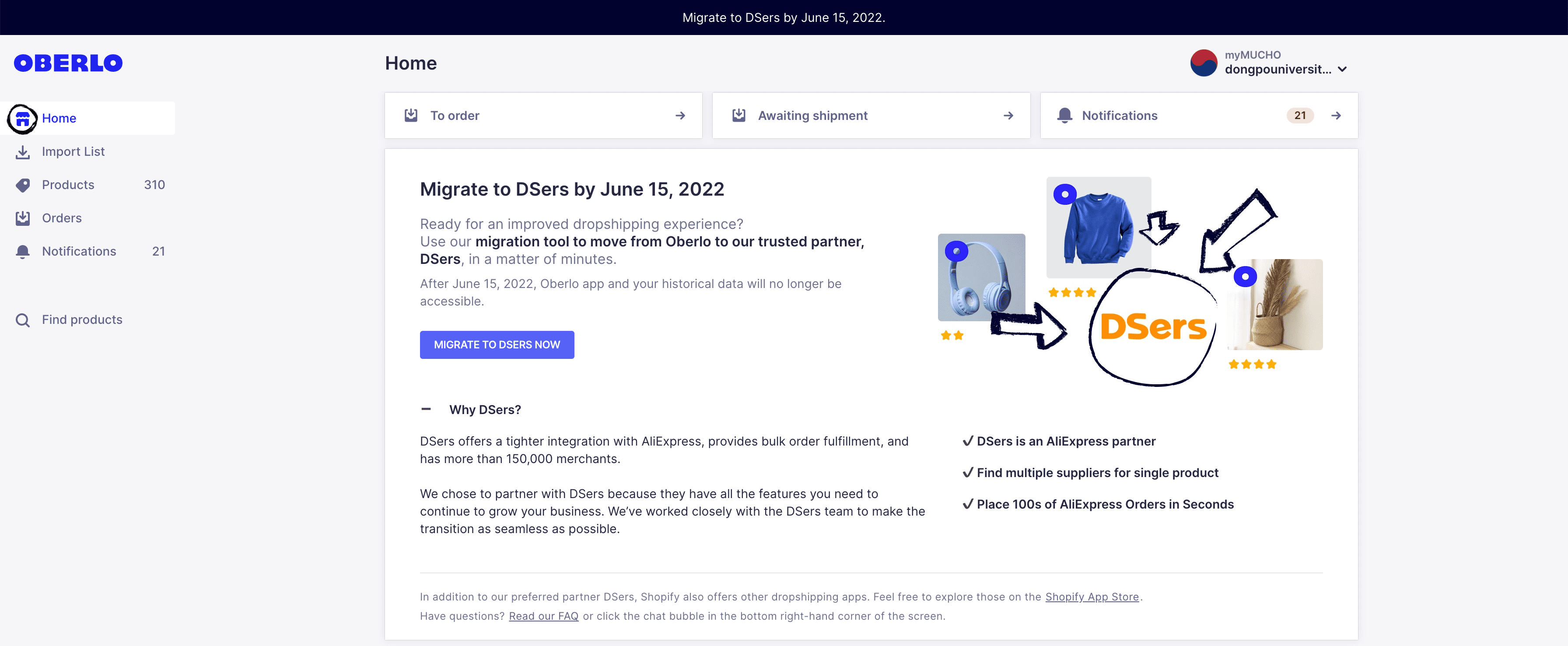
Task: Open the Shopify App Store link
Action: point(1092,597)
